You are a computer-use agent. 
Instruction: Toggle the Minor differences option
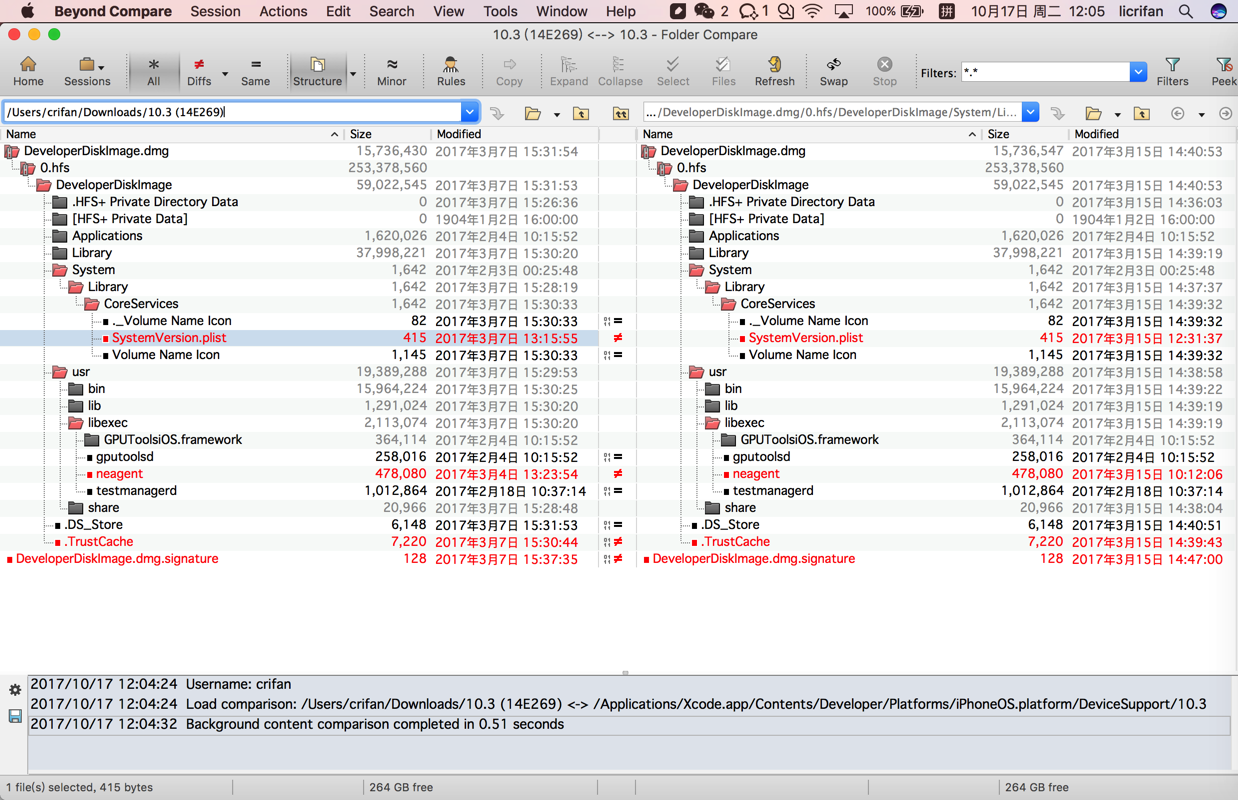[x=391, y=71]
